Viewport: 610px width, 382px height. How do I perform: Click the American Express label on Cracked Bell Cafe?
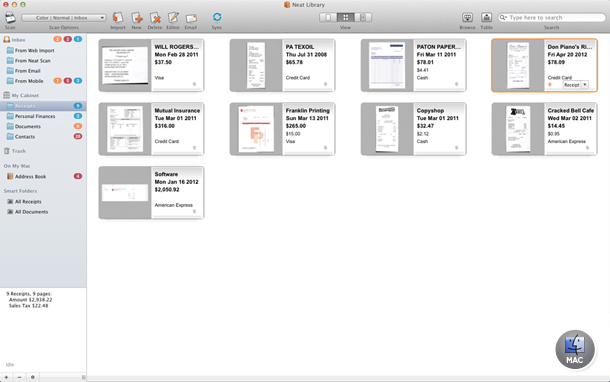coord(566,142)
